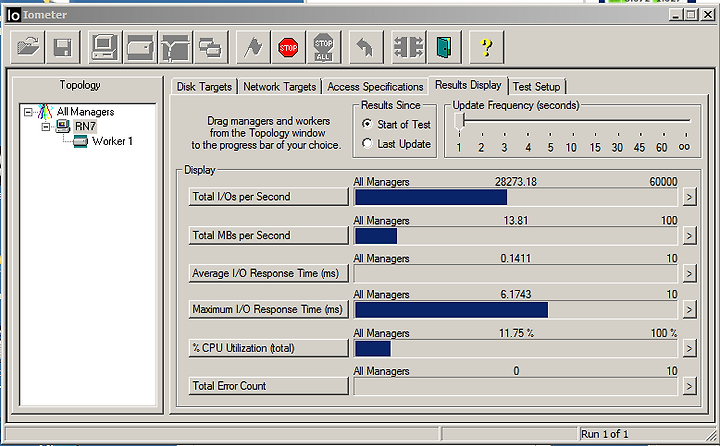This screenshot has width=720, height=446.
Task: Click the % CPU Utilization (total) button
Action: click(269, 348)
